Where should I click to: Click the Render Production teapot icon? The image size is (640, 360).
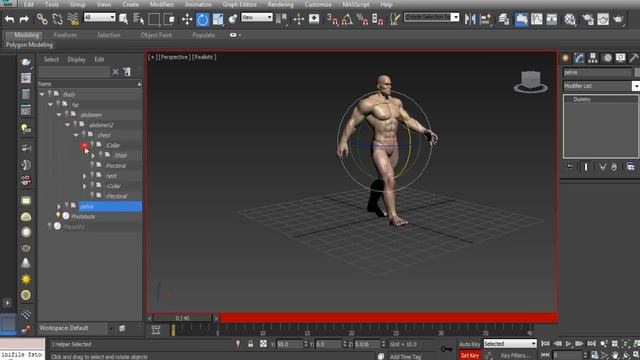click(x=618, y=19)
